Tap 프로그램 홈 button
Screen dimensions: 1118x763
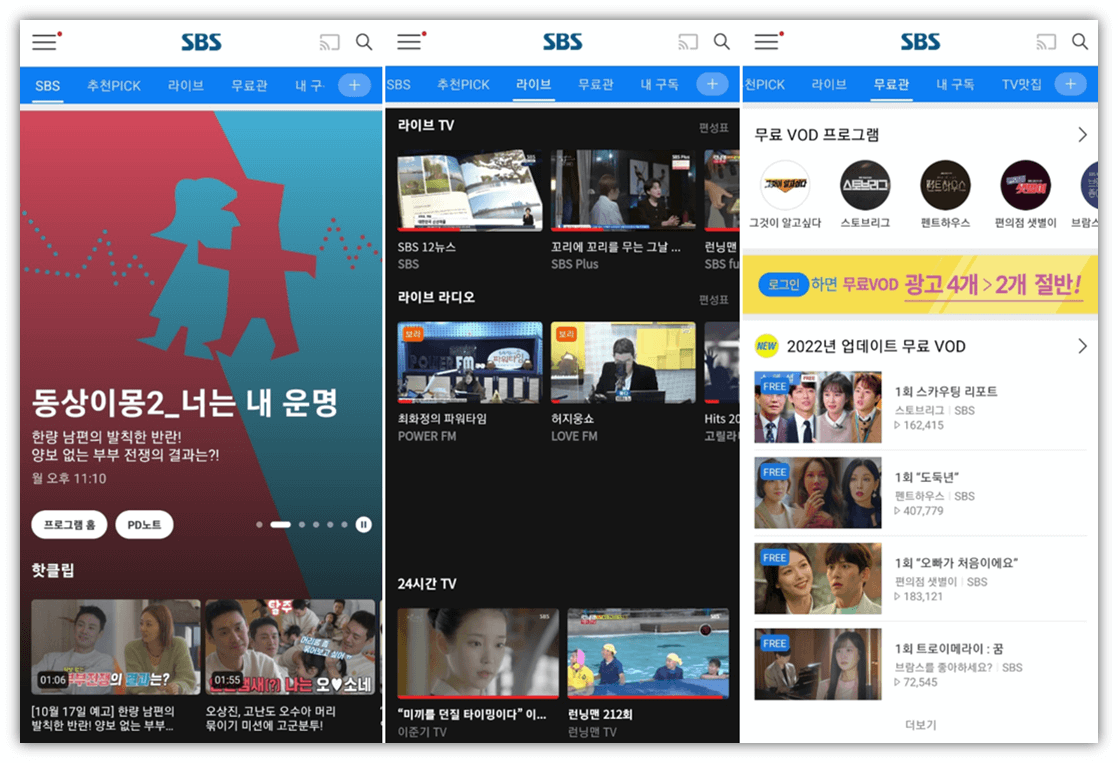click(x=69, y=525)
